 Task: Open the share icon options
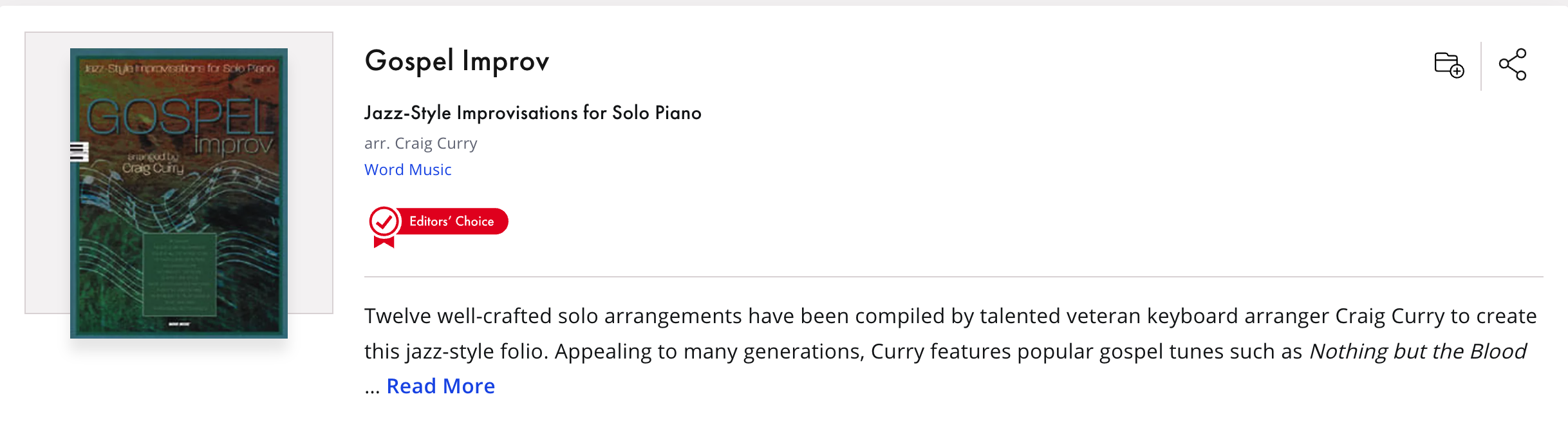pyautogui.click(x=1513, y=64)
